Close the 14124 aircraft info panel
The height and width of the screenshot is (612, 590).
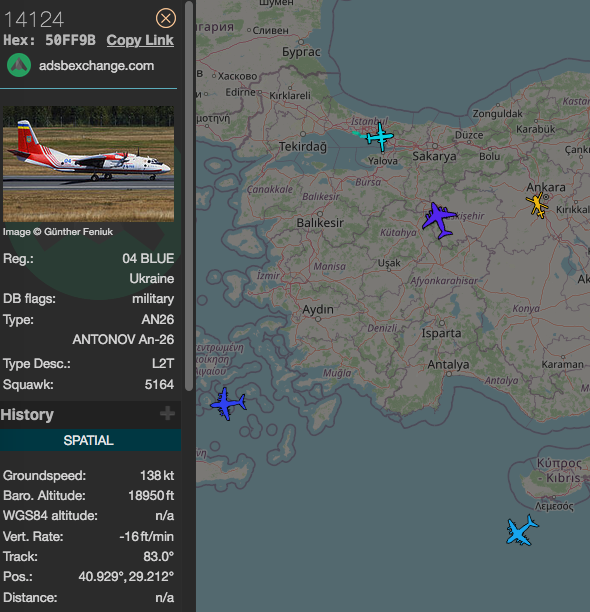[x=166, y=18]
